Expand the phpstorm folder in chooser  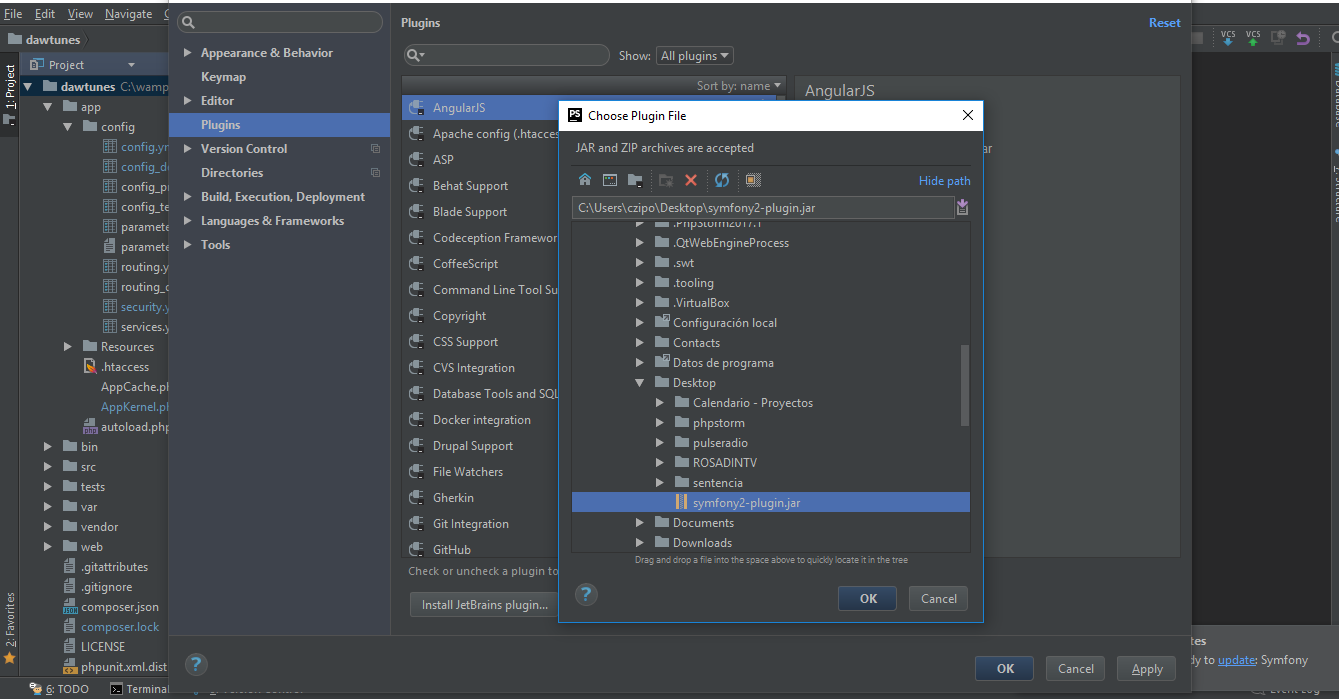coord(660,423)
